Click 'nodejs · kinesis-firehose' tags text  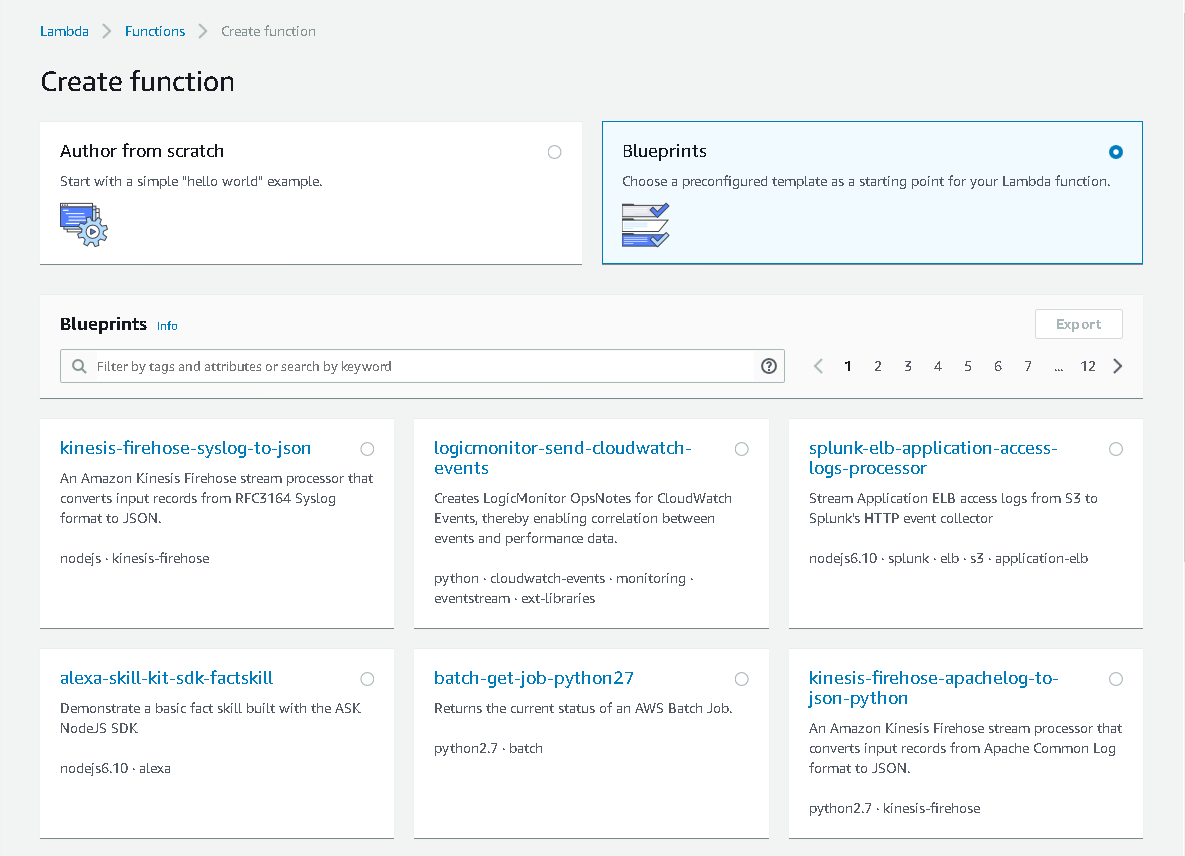tap(135, 558)
